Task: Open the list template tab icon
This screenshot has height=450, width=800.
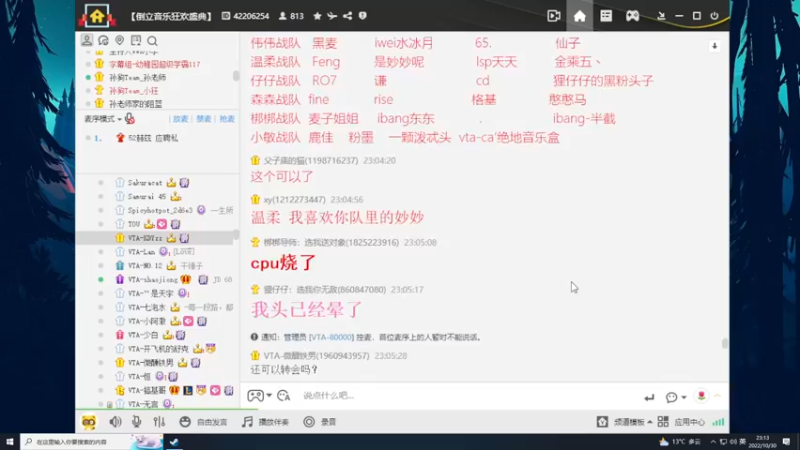Action: click(x=606, y=16)
